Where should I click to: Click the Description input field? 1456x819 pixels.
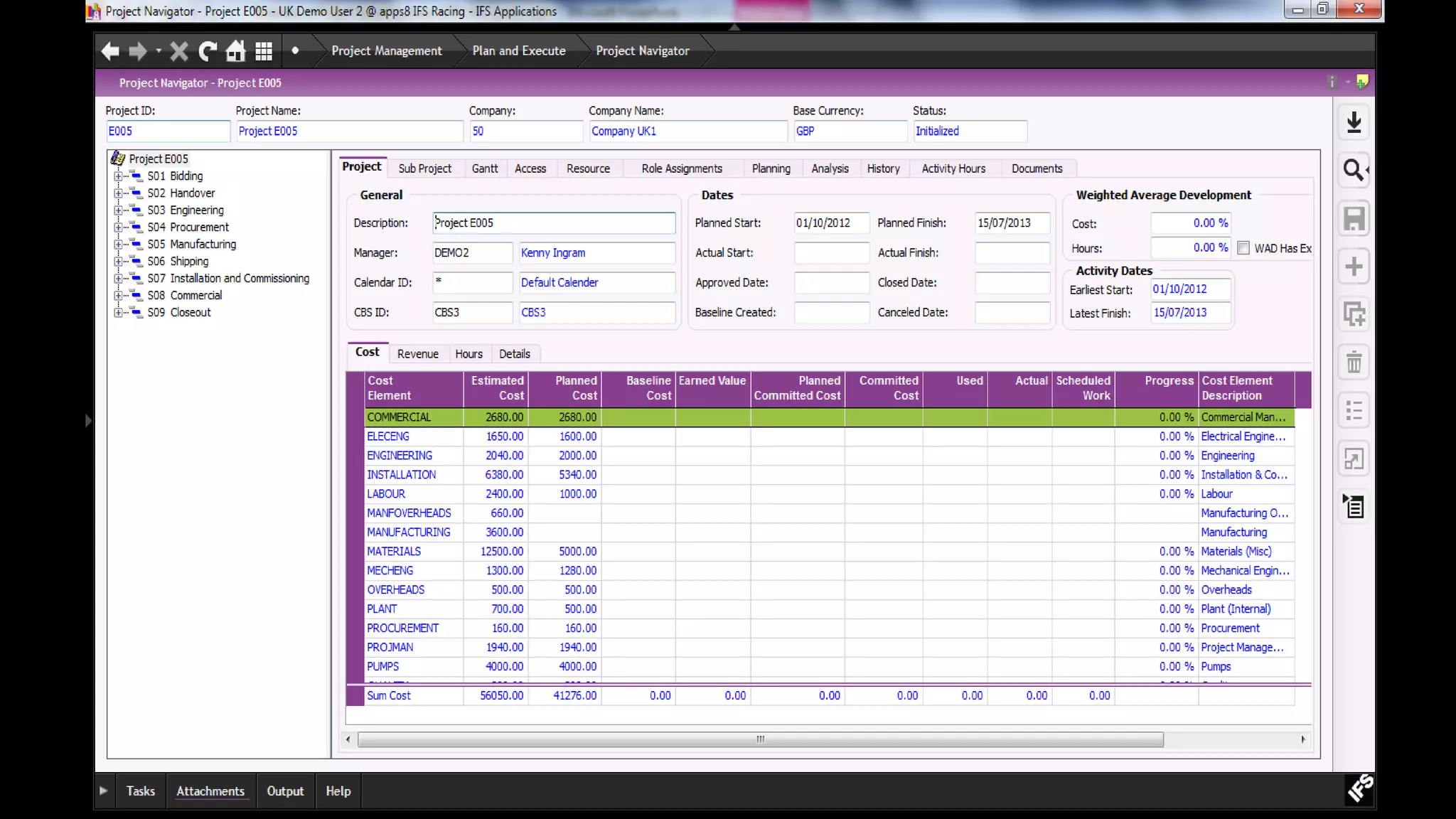[x=554, y=223]
